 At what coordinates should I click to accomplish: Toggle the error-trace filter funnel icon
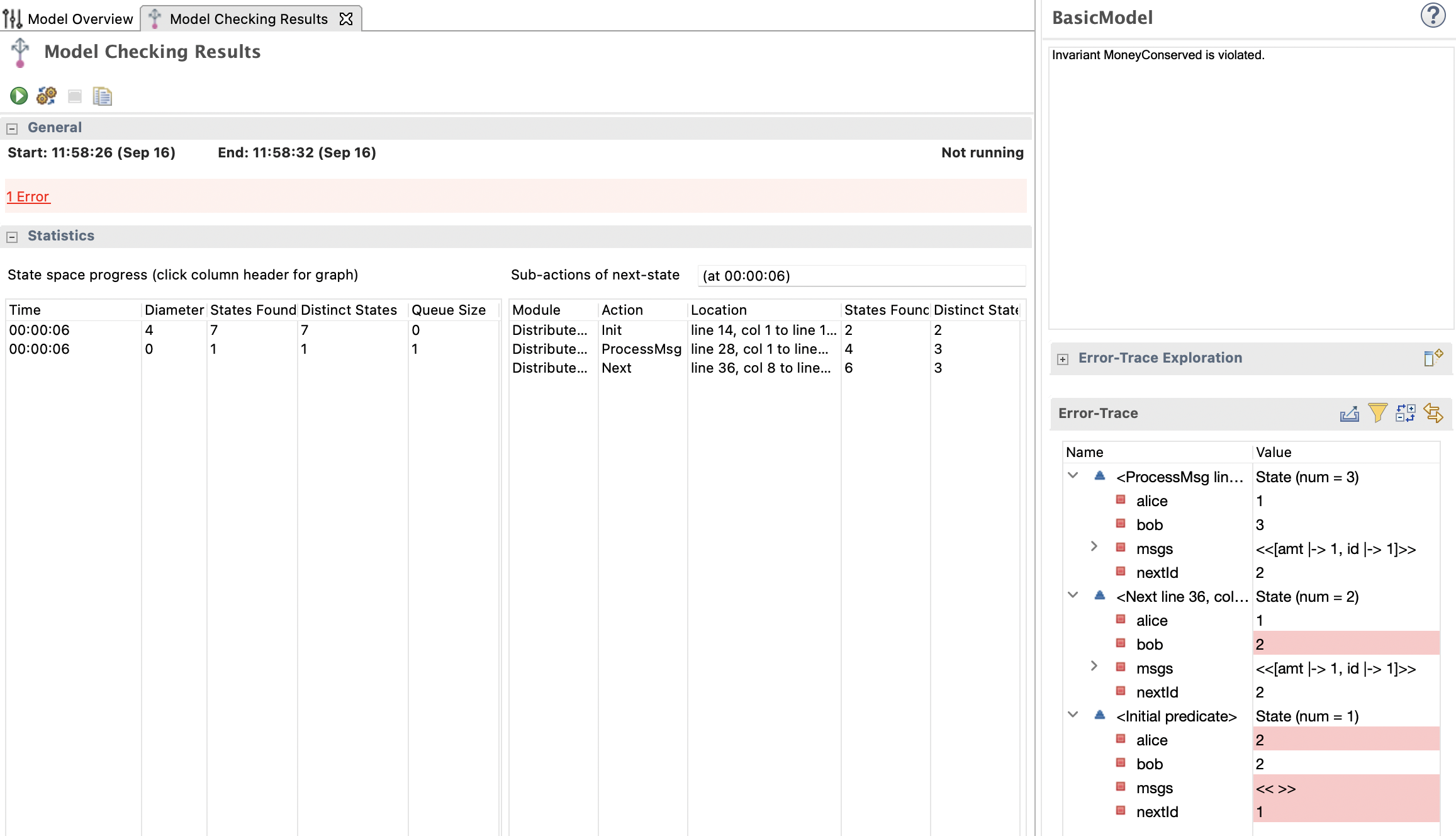1377,413
